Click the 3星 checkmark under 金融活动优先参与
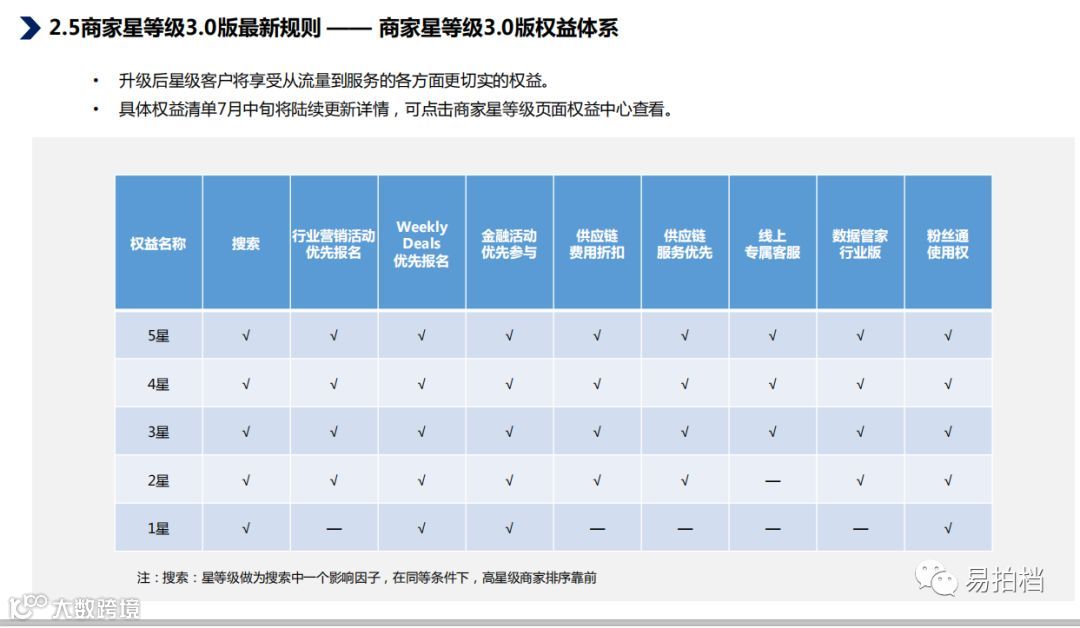Screen dimensions: 1080x628 point(509,432)
